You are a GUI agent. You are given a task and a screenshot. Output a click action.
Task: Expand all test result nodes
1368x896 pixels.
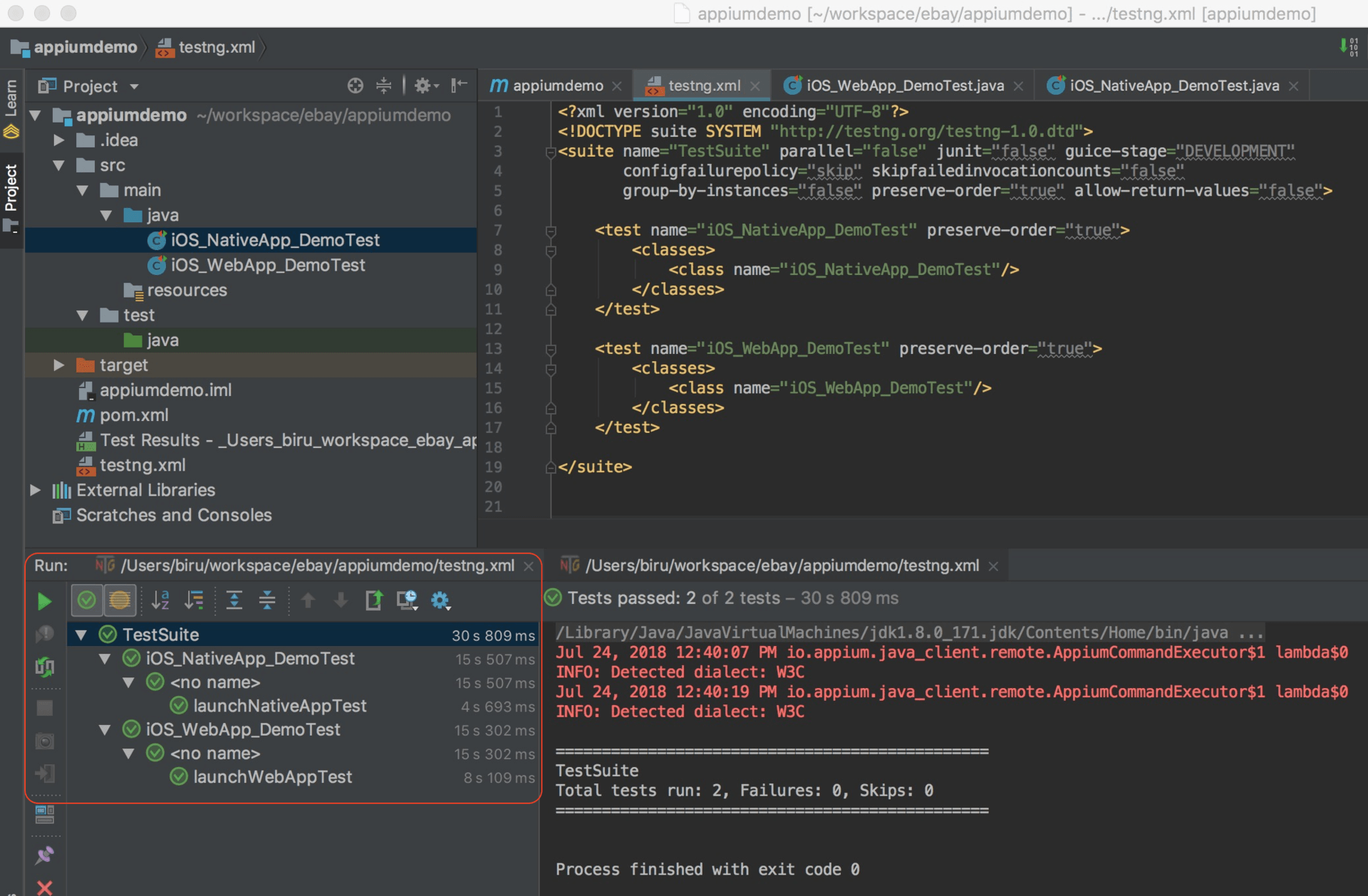click(234, 600)
